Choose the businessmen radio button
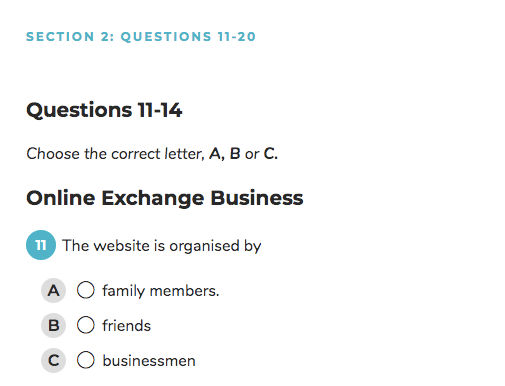Screen dimensions: 505x386 click(86, 360)
